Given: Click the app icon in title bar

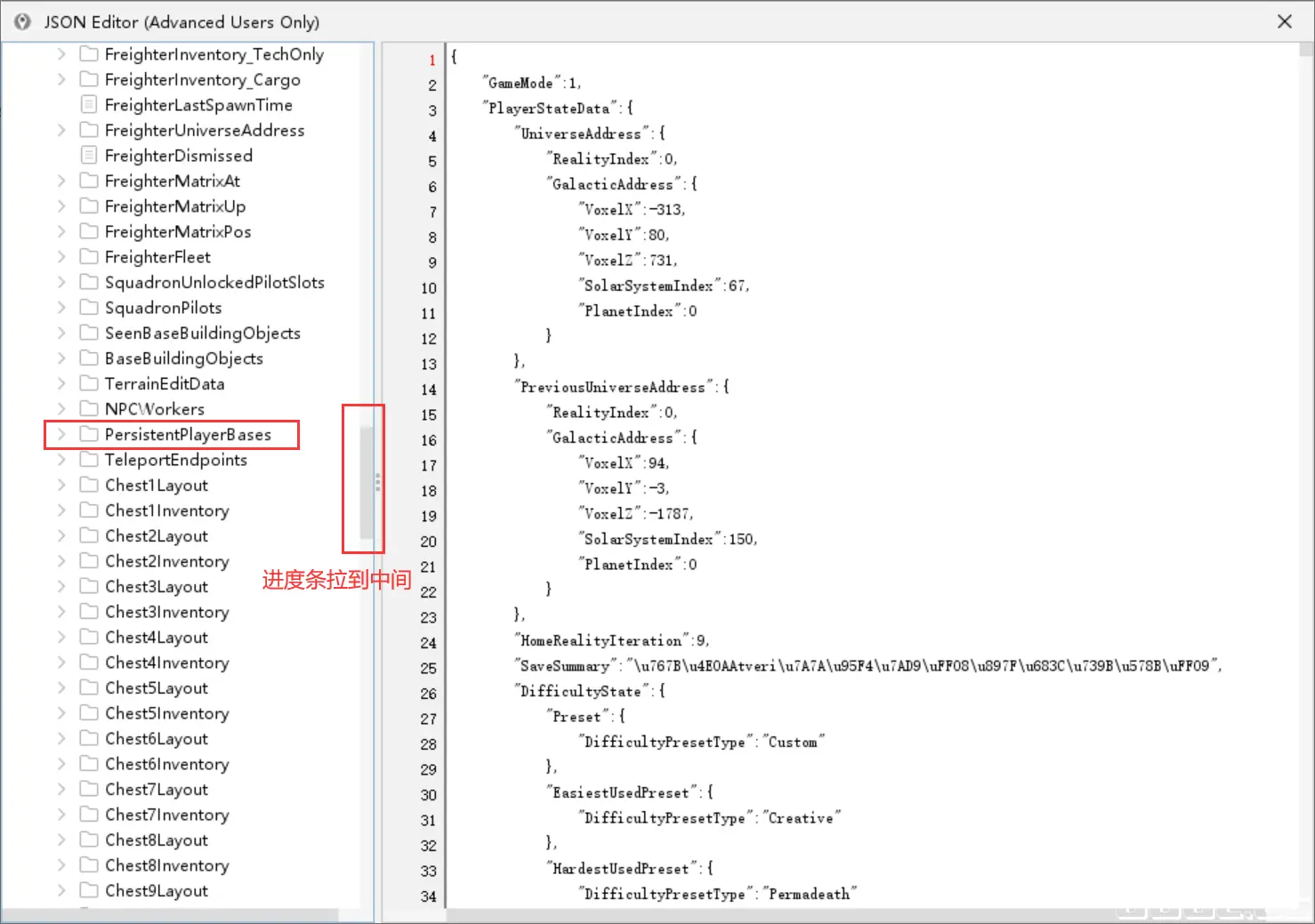Looking at the screenshot, I should pos(22,21).
